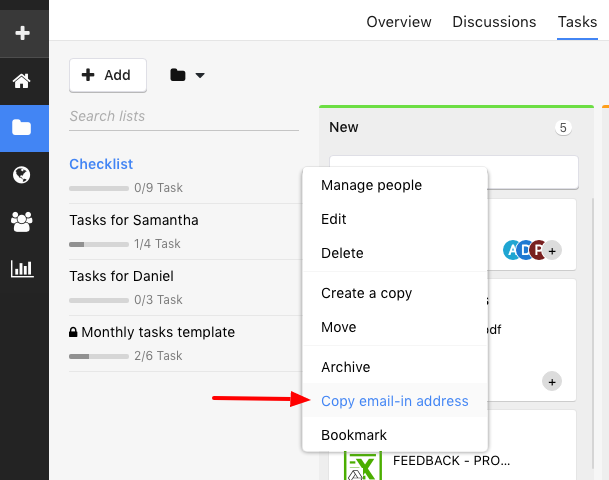Click the plus icon in the sidebar
The height and width of the screenshot is (480, 609).
click(x=23, y=33)
